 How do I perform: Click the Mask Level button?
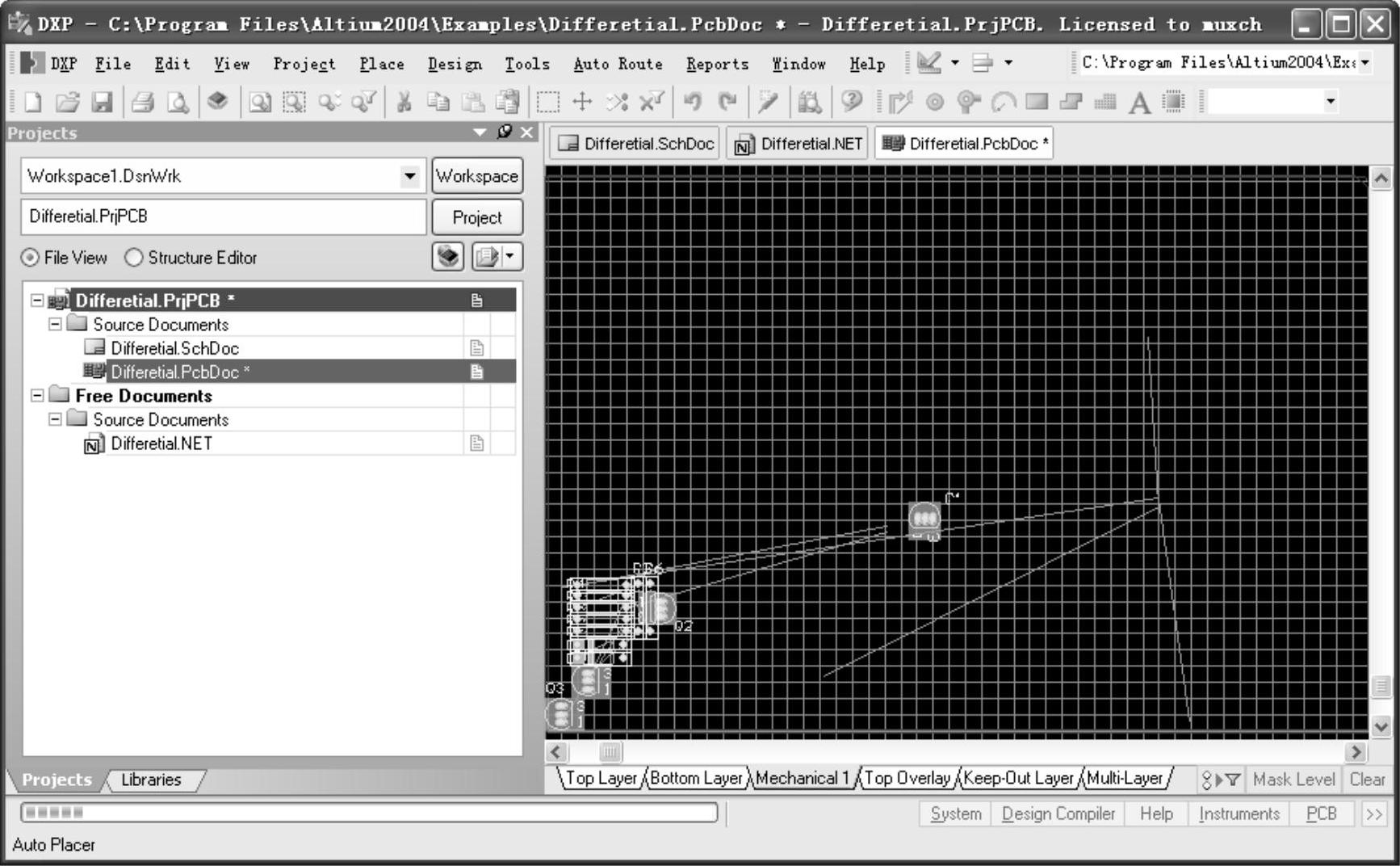pos(1293,780)
